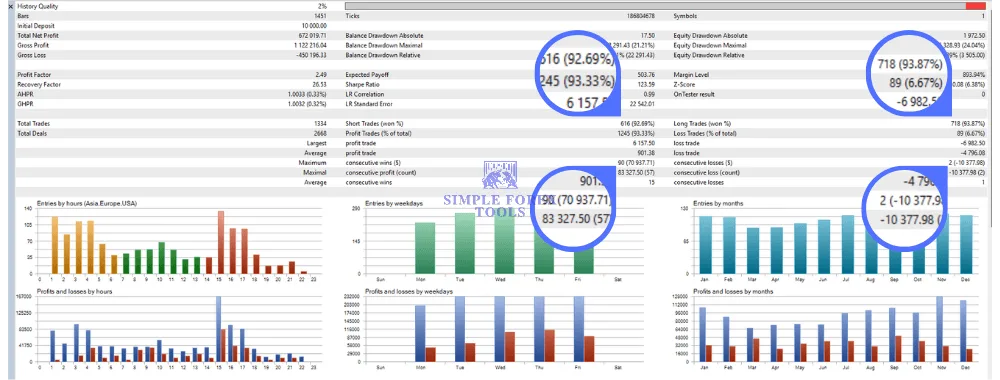Select the Profit Factor value 2.49

pyautogui.click(x=321, y=75)
